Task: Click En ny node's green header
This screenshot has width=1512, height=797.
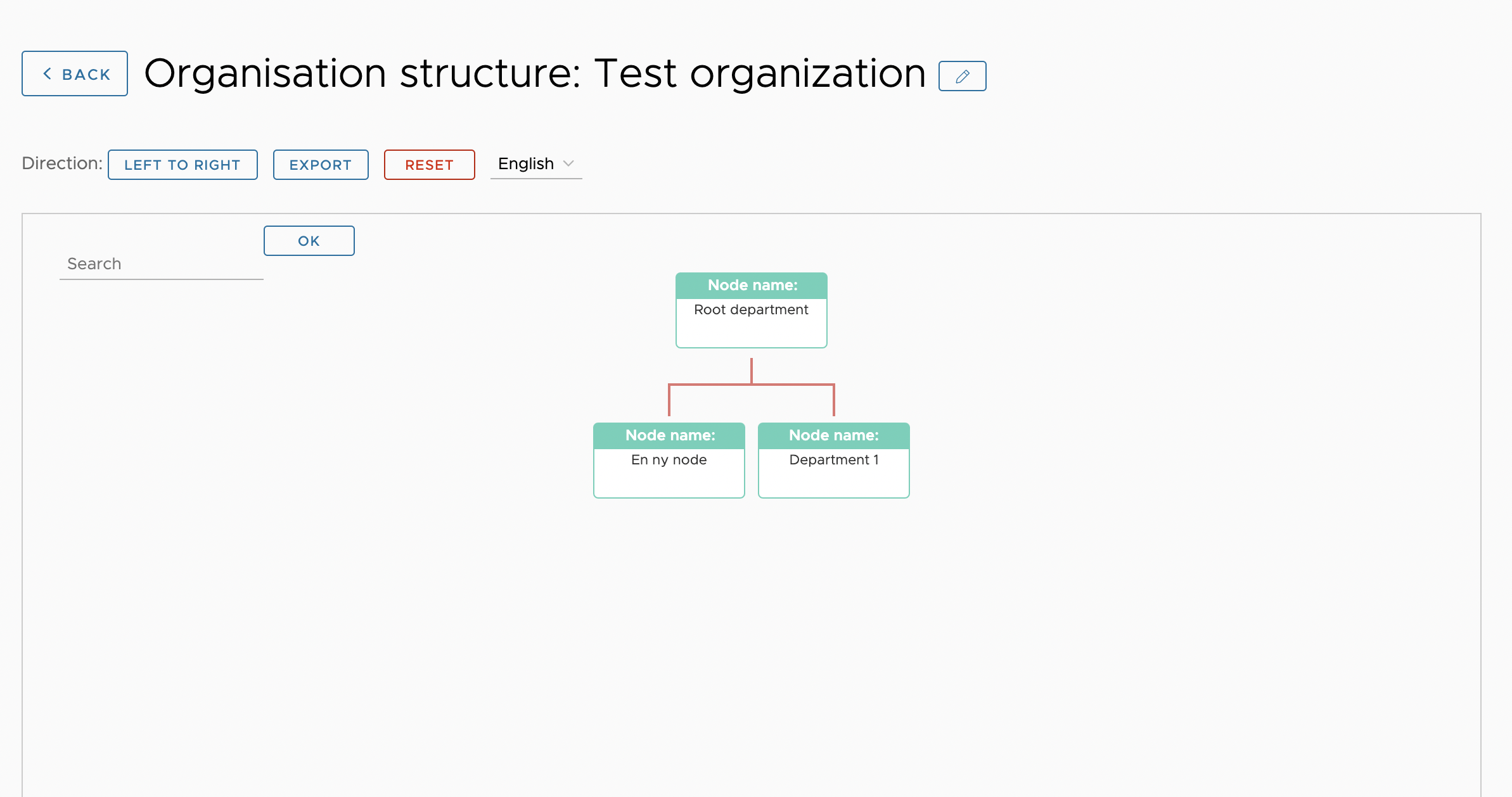Action: pyautogui.click(x=669, y=436)
